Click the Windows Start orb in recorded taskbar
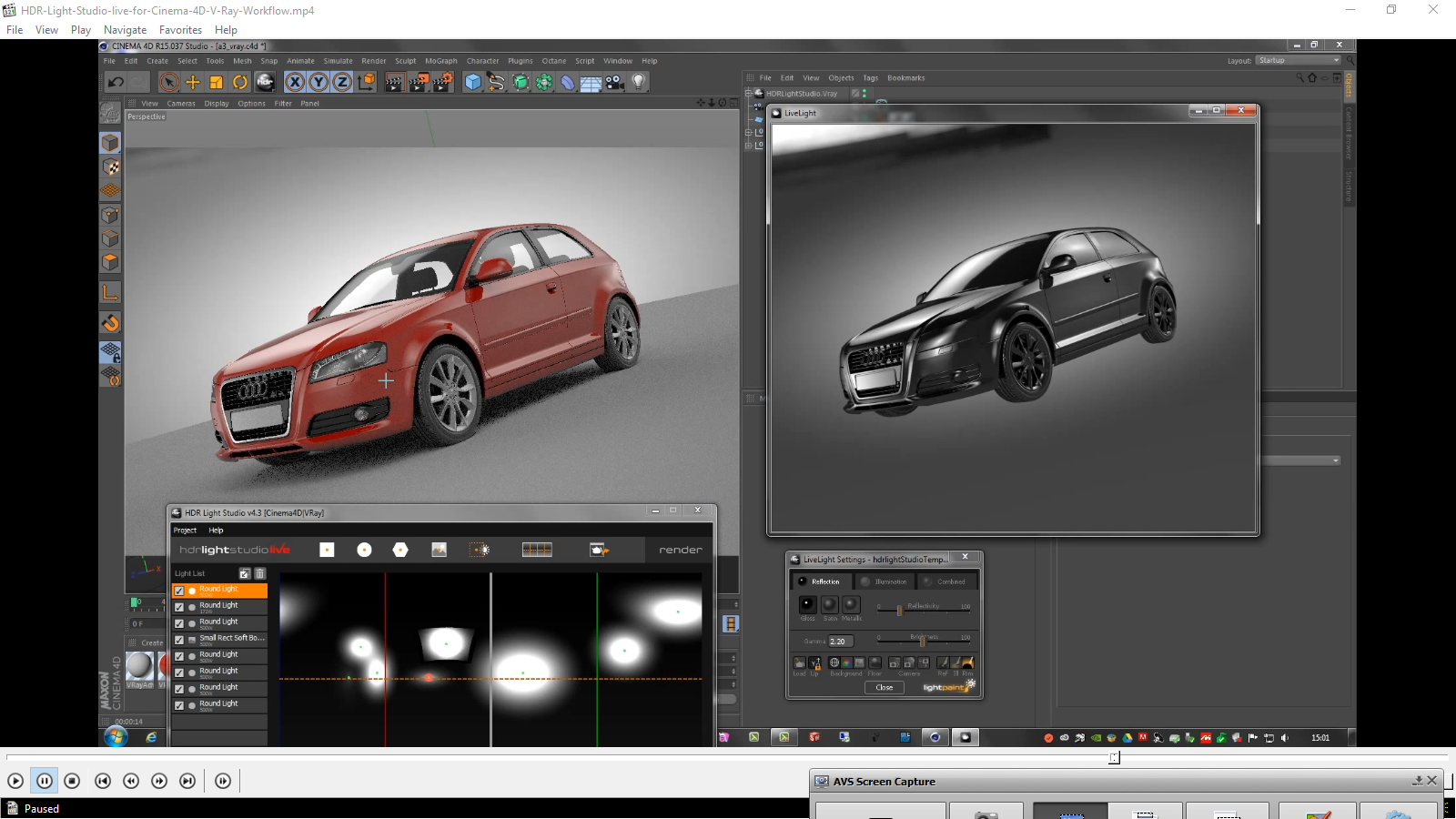This screenshot has height=819, width=1456. (116, 736)
